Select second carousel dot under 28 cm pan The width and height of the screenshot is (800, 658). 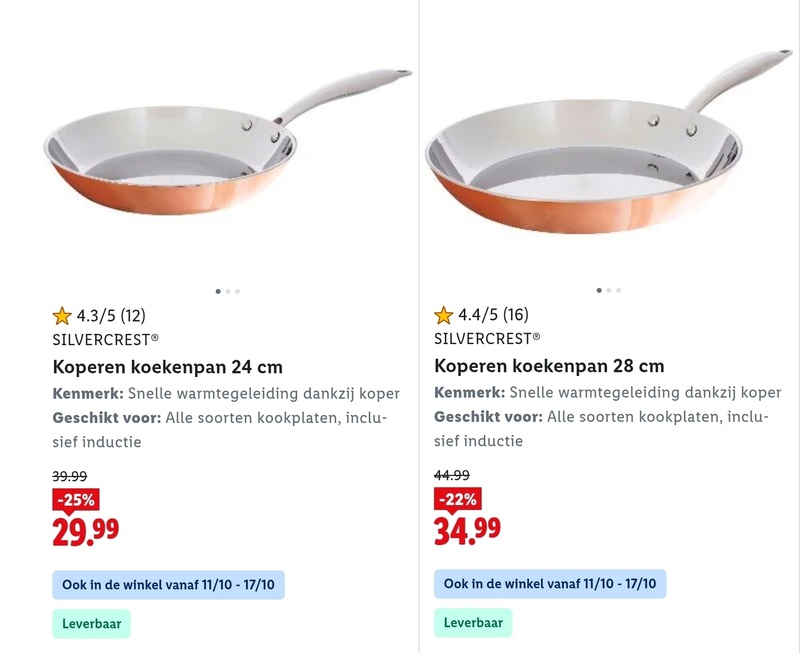click(x=609, y=290)
